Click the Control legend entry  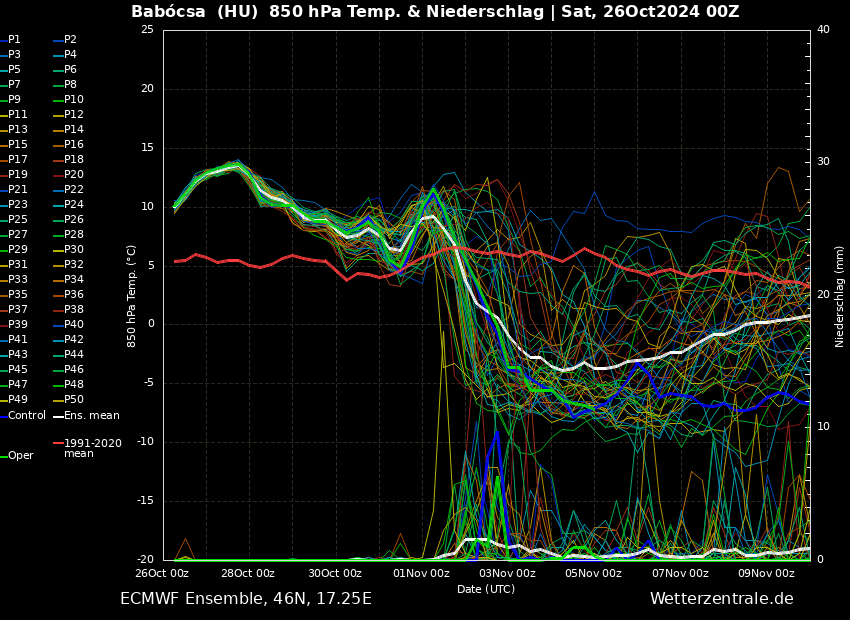[x=27, y=415]
